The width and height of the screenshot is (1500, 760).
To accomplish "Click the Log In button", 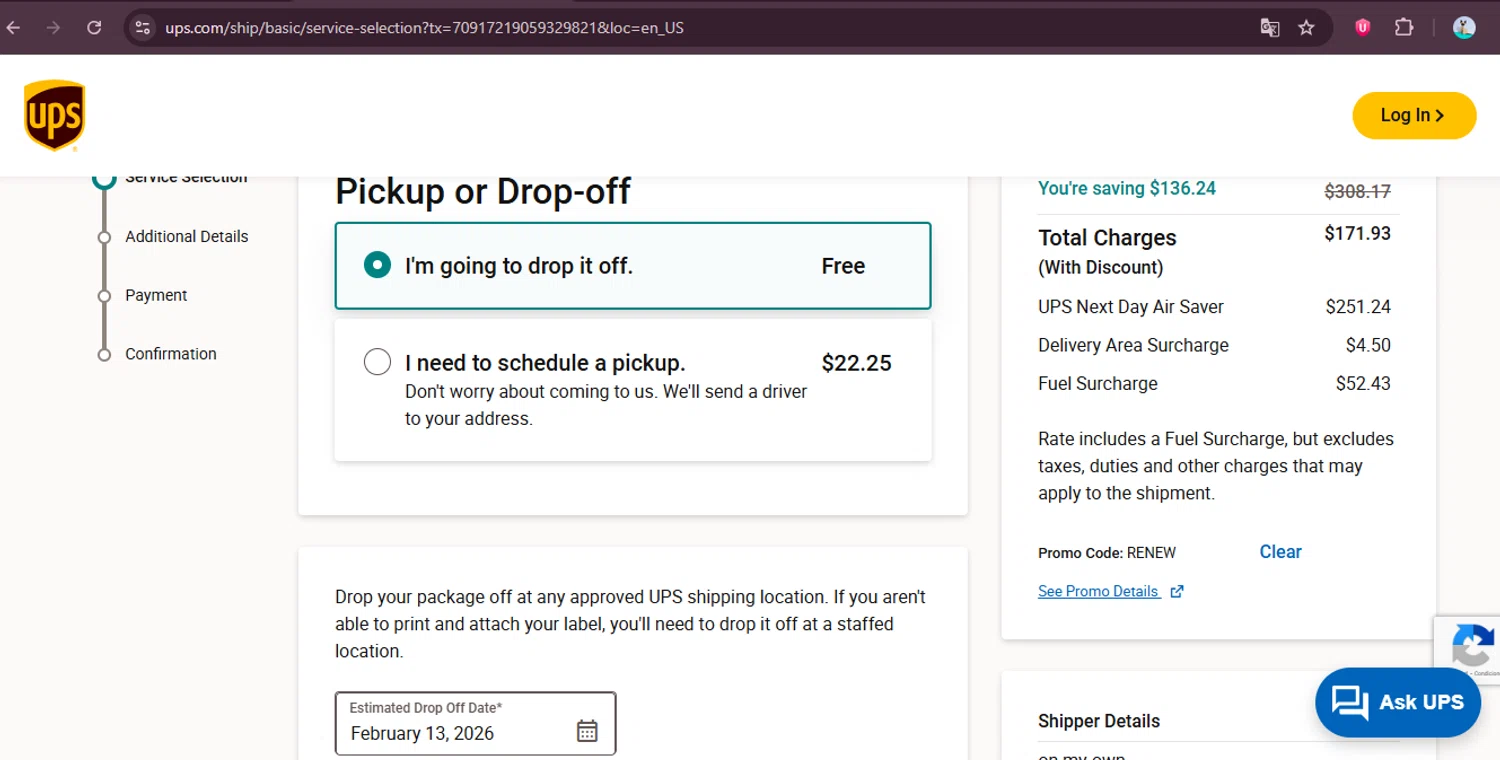I will (x=1413, y=115).
